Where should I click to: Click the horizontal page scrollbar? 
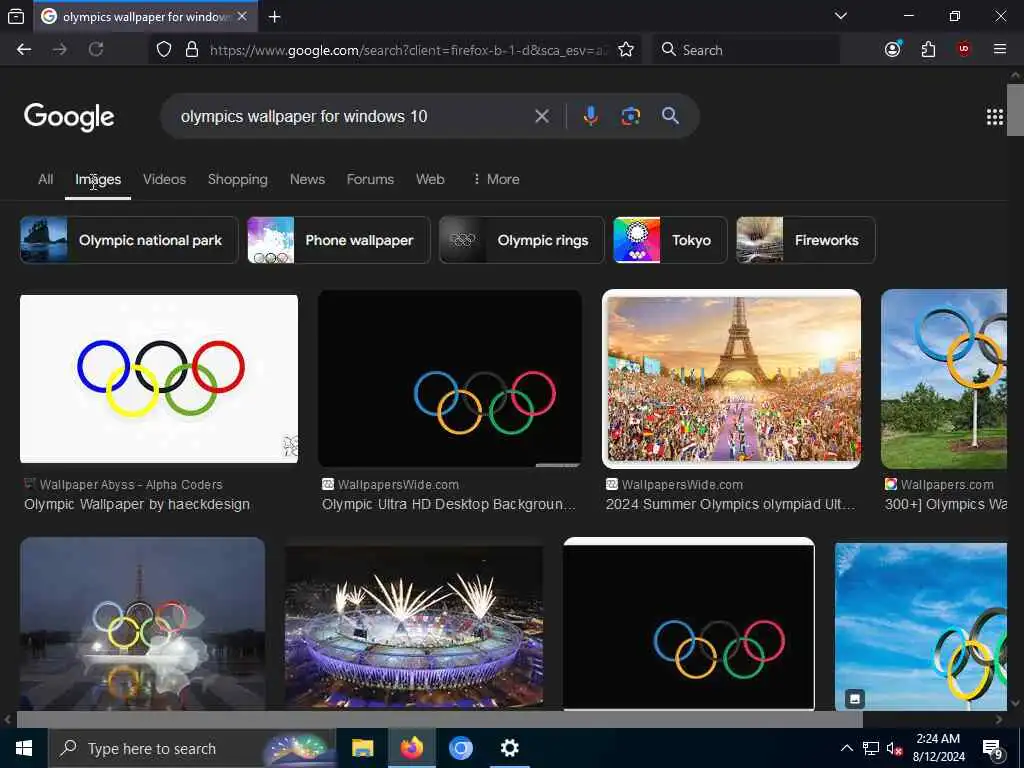click(x=439, y=720)
